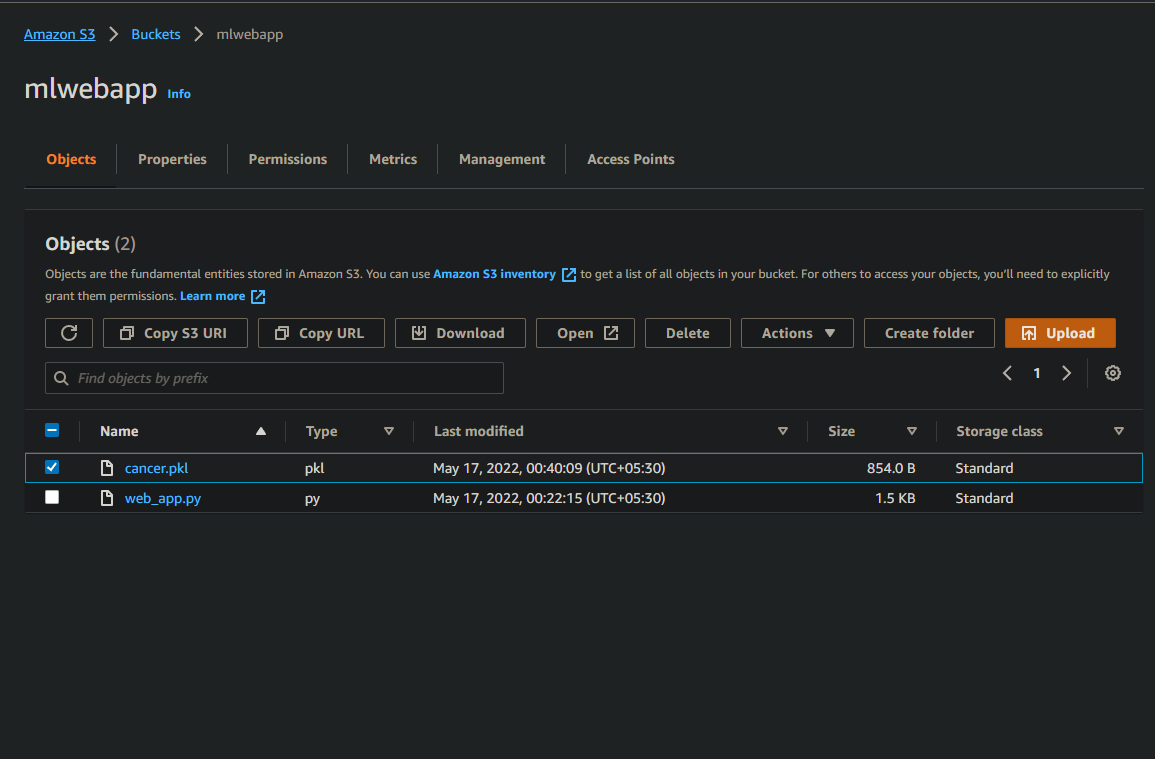
Task: Expand the Actions dropdown
Action: click(x=797, y=333)
